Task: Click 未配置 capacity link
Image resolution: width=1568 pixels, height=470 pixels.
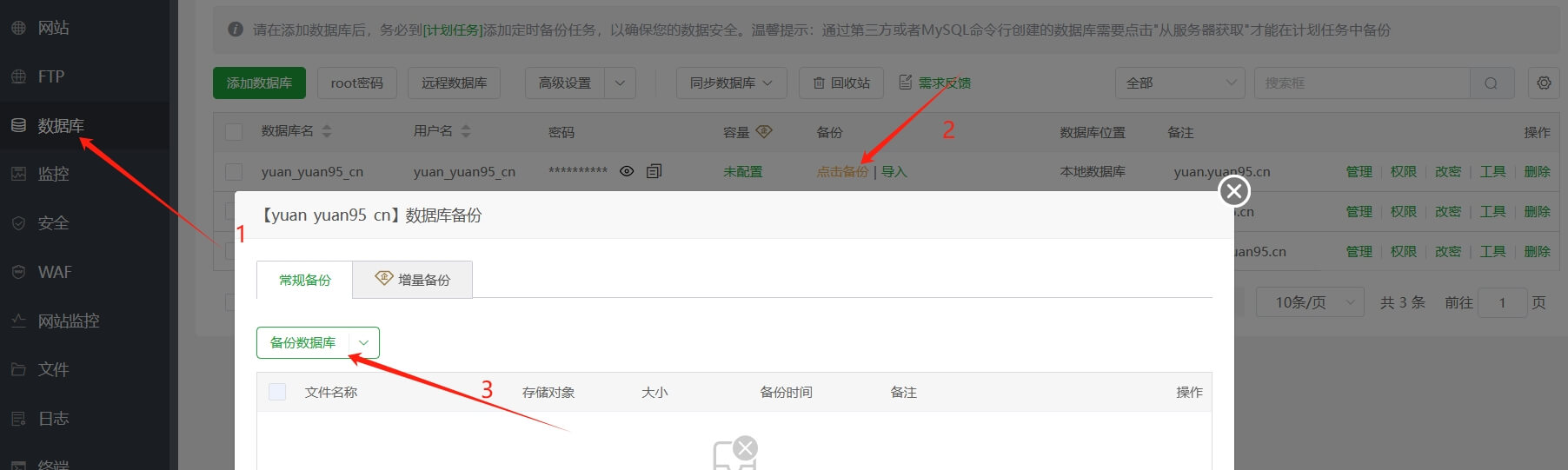Action: point(743,171)
